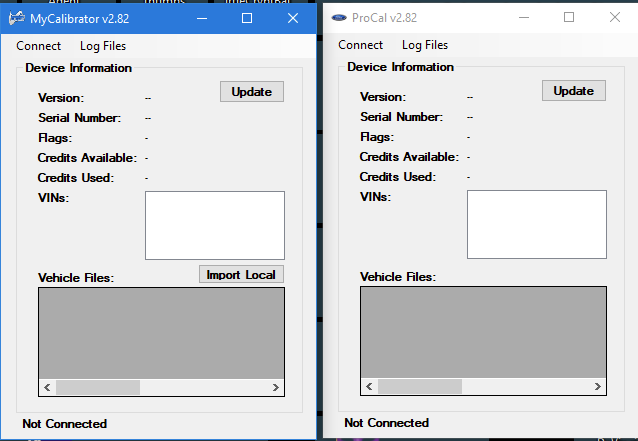Click 'Flags:' label in MyCalibrator

(55, 138)
